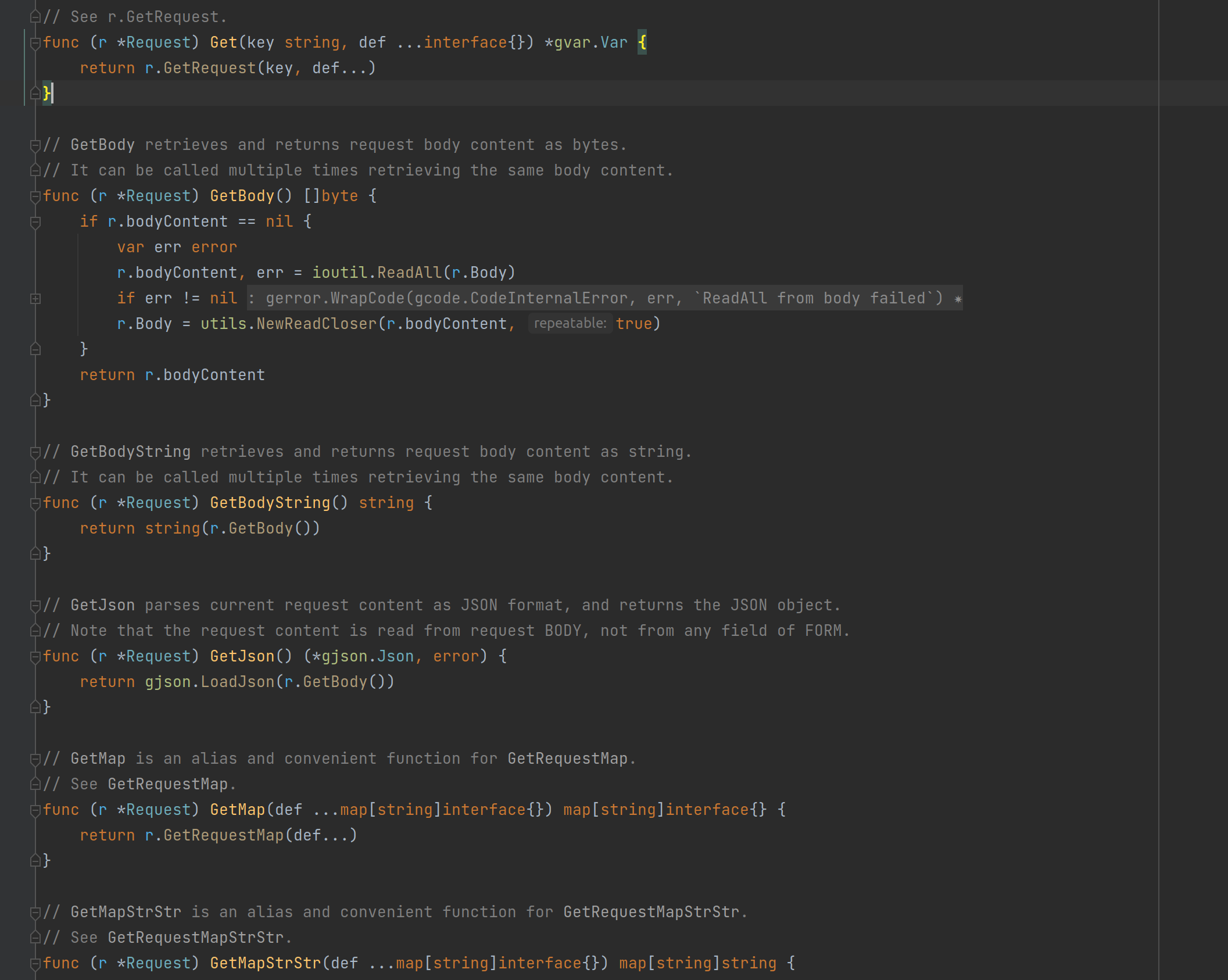The image size is (1228, 980).
Task: Fold the '// GetBodyString retrieves' comment block
Action: tap(35, 452)
